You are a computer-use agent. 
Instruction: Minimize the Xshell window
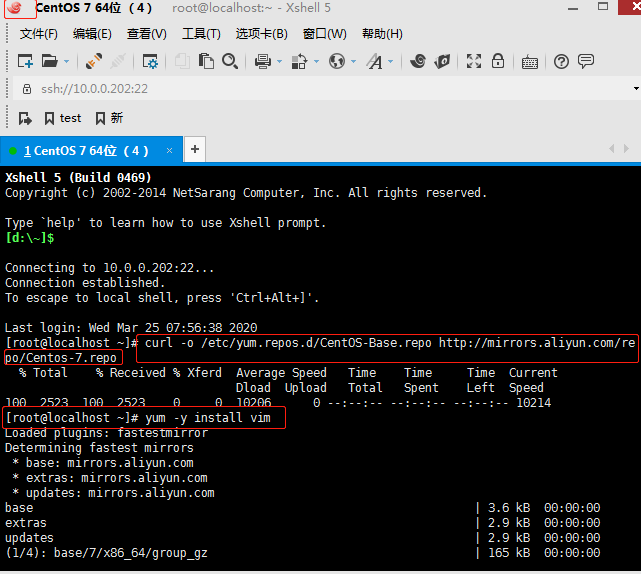click(x=573, y=8)
